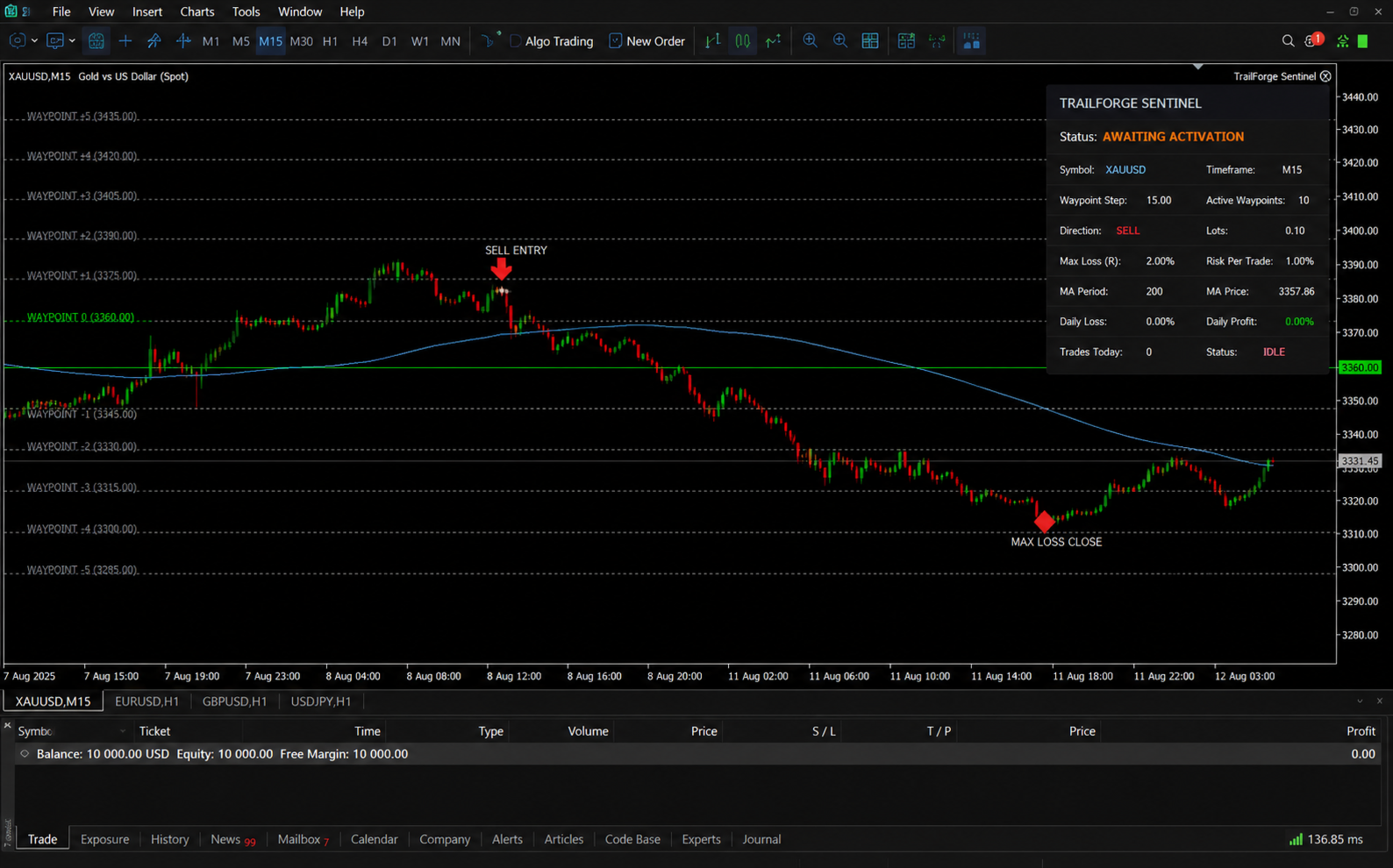Image resolution: width=1393 pixels, height=868 pixels.
Task: Sort trades by Ticket column
Action: (154, 731)
